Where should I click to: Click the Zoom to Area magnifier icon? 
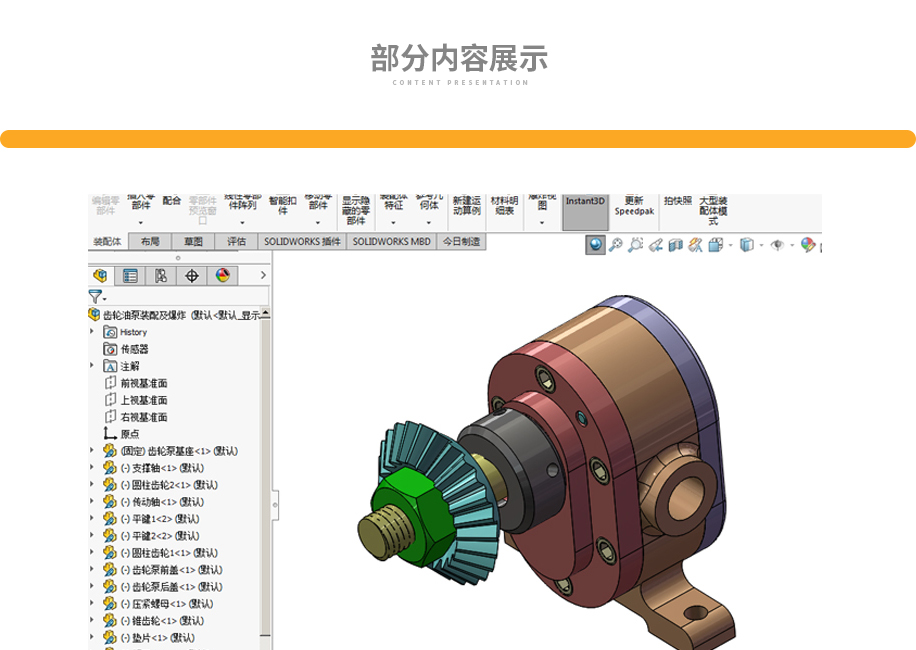pos(615,245)
